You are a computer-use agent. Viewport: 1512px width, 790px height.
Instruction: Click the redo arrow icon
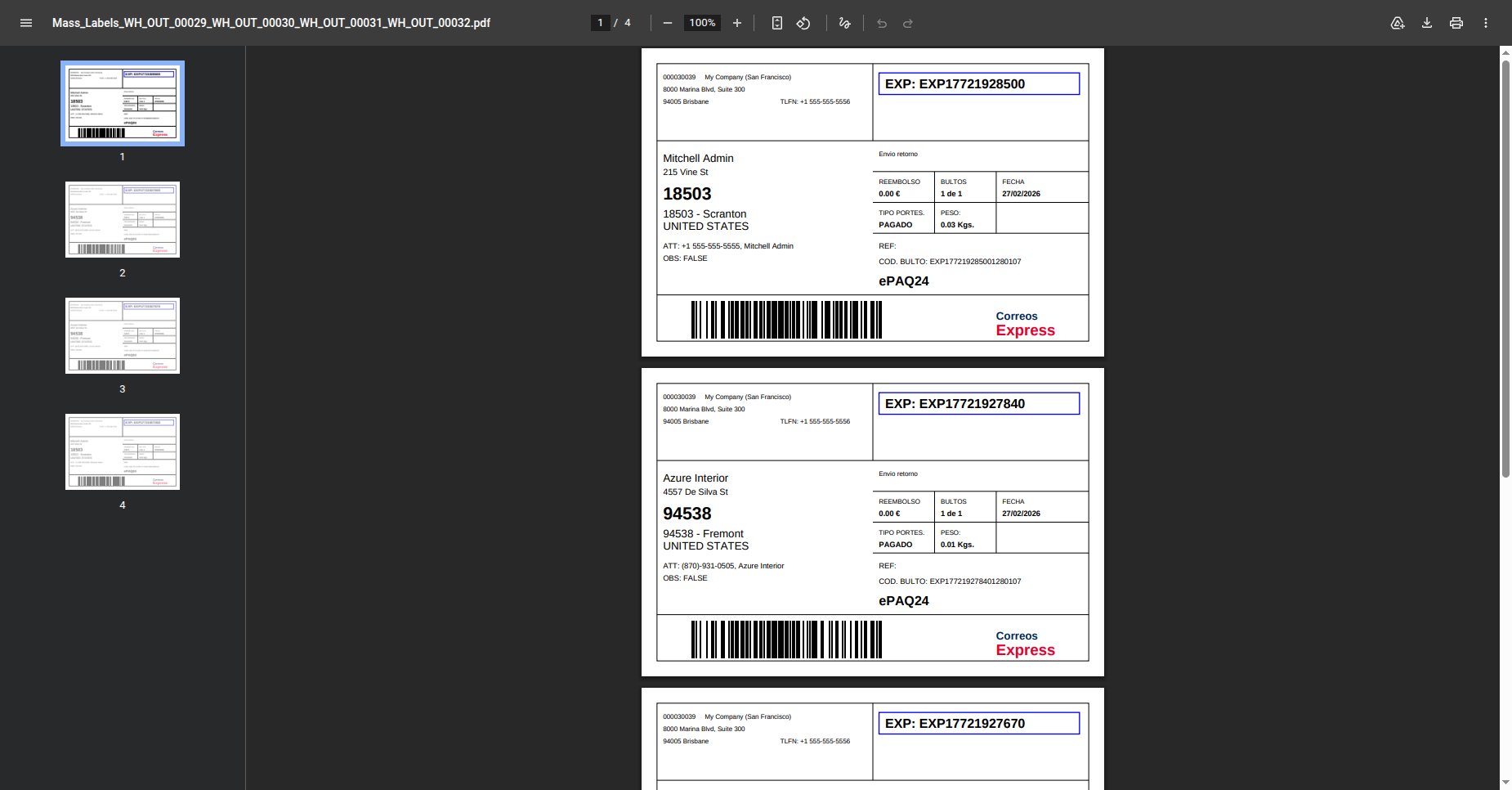click(x=908, y=23)
